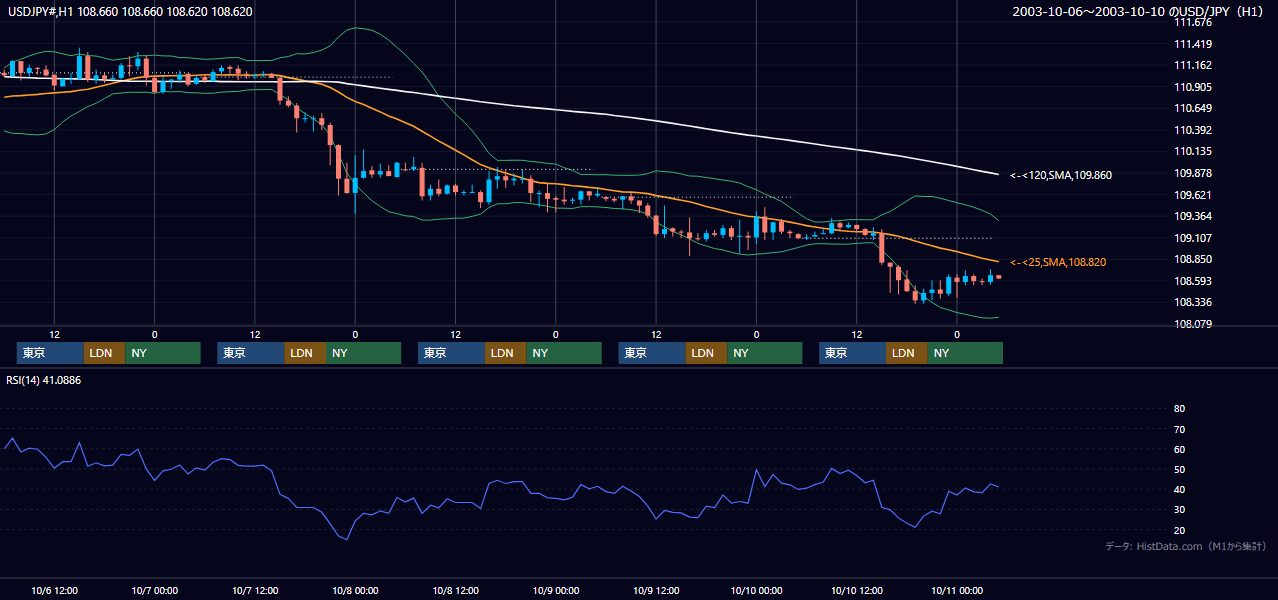This screenshot has width=1278, height=600.
Task: Select the 25 SMA 108.820 label
Action: coord(1060,262)
